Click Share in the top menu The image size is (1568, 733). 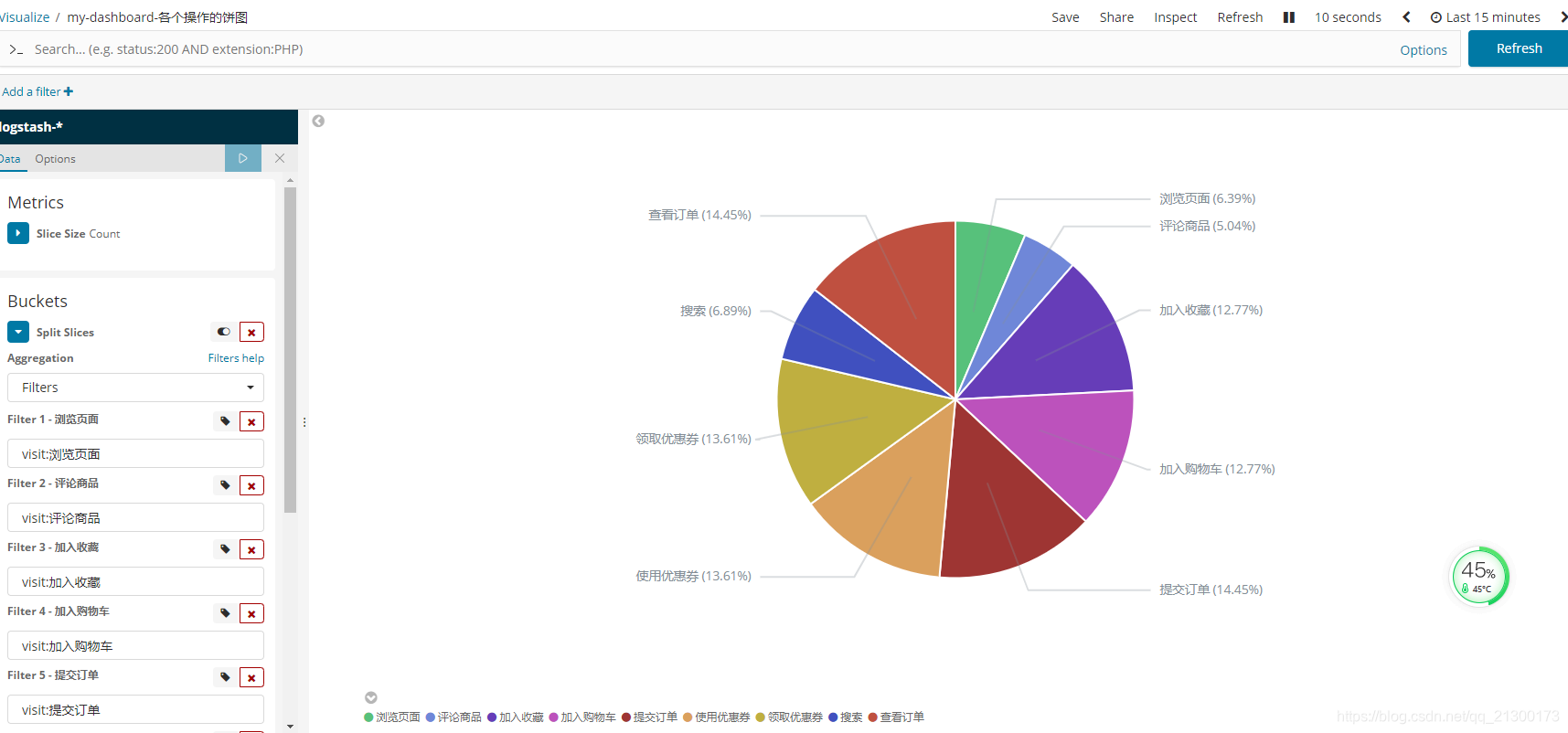(1116, 17)
